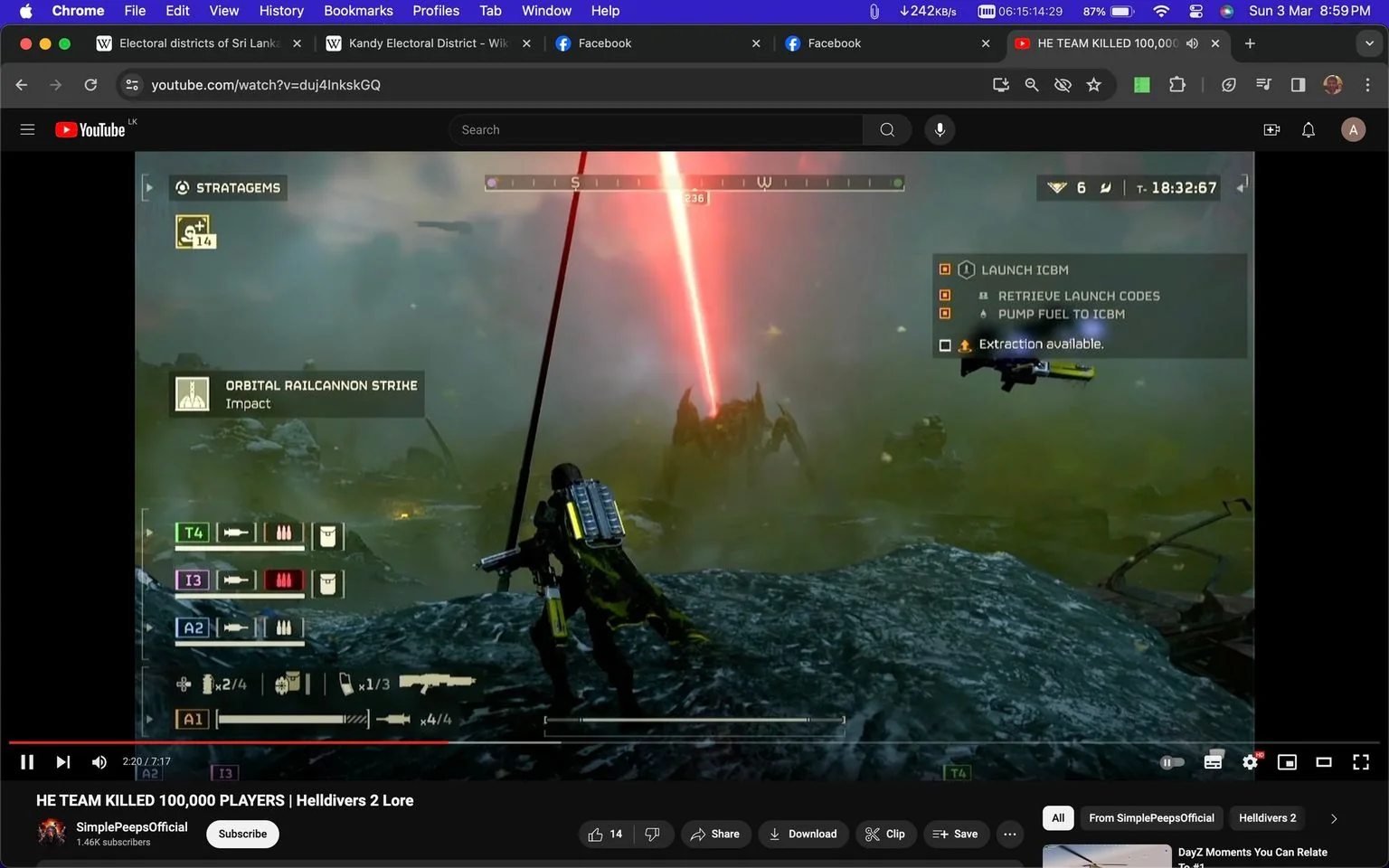Seek on the red video progress bar

click(x=694, y=742)
